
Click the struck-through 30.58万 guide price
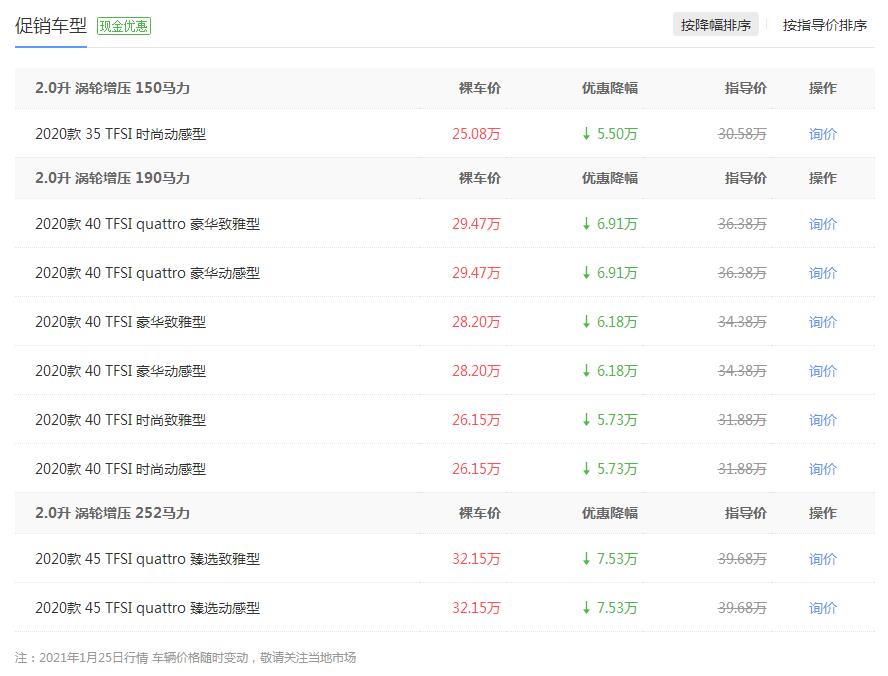(x=742, y=134)
